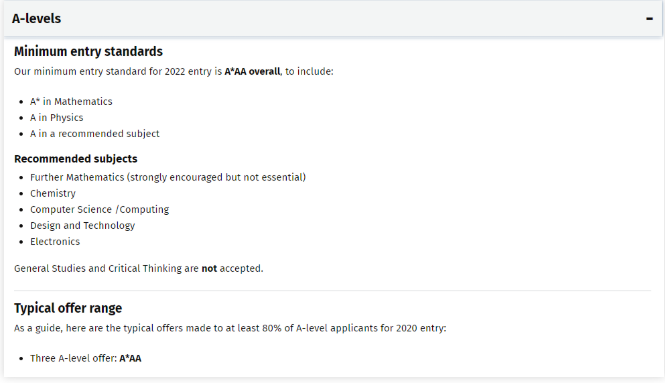The width and height of the screenshot is (665, 383).
Task: Click the bold word not in sentence
Action: click(x=209, y=268)
